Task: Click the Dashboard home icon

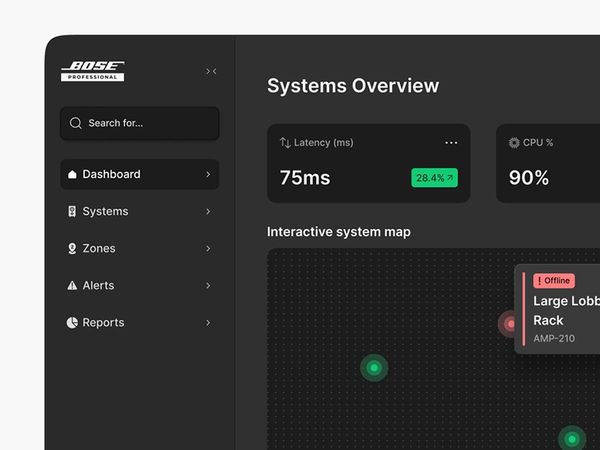Action: (72, 174)
